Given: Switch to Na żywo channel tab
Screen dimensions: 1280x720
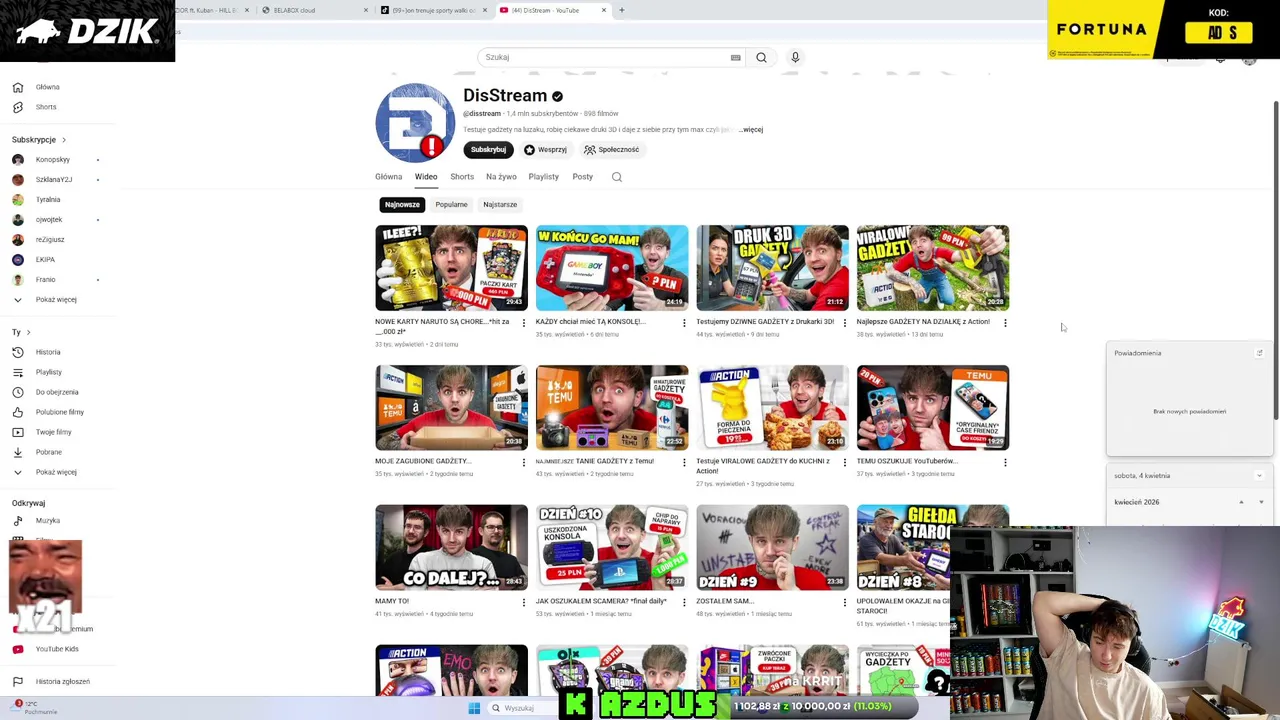Looking at the screenshot, I should (x=501, y=177).
